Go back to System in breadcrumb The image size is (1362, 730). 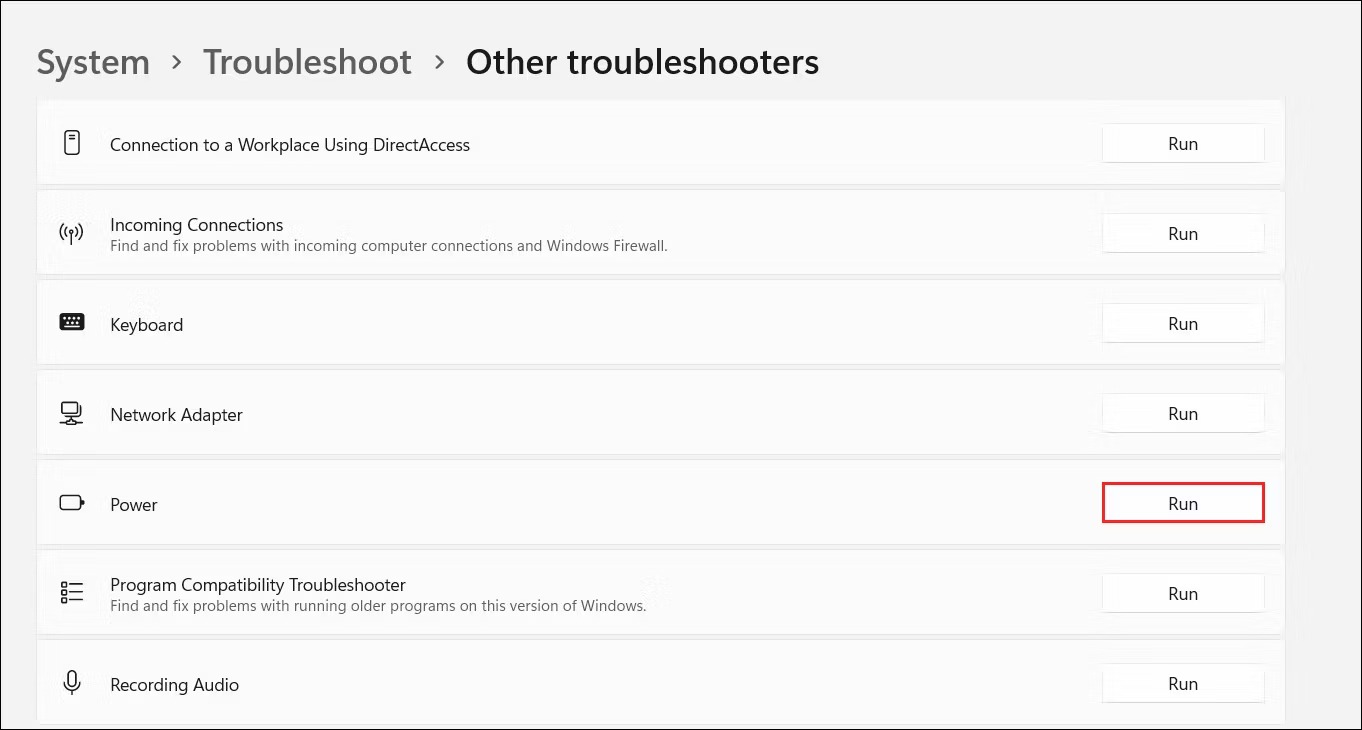click(93, 62)
